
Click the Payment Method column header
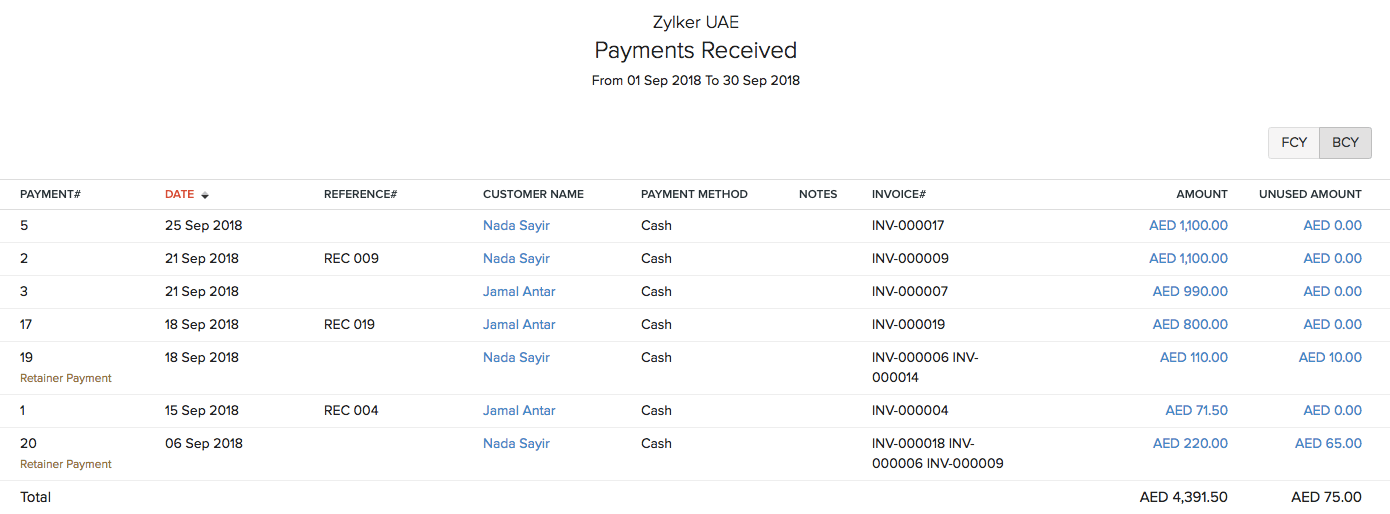click(694, 194)
